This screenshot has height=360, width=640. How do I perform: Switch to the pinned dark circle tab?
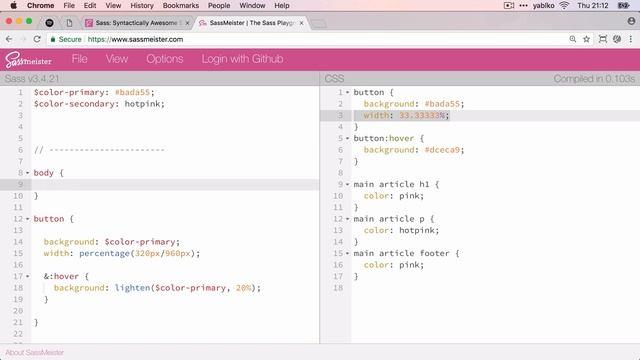click(49, 23)
